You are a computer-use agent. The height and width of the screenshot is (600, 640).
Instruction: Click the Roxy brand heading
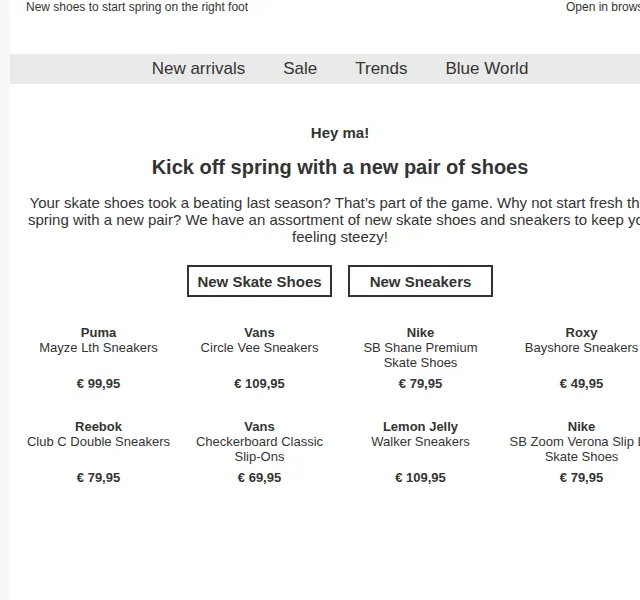pyautogui.click(x=581, y=333)
